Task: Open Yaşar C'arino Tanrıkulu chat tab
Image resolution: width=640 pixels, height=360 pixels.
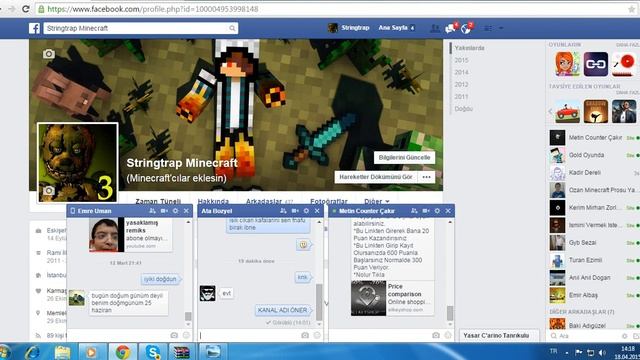Action: (499, 335)
